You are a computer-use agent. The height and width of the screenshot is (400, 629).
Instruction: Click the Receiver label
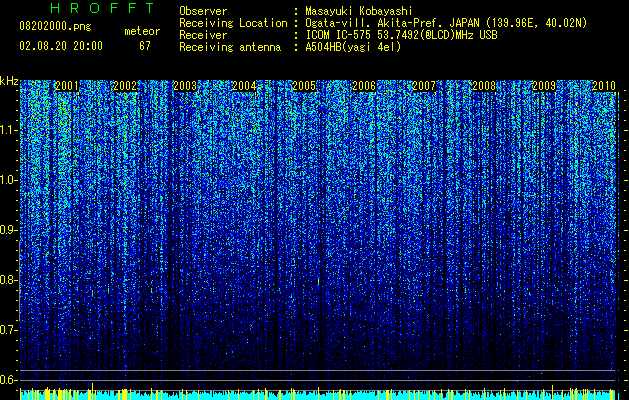(x=203, y=35)
